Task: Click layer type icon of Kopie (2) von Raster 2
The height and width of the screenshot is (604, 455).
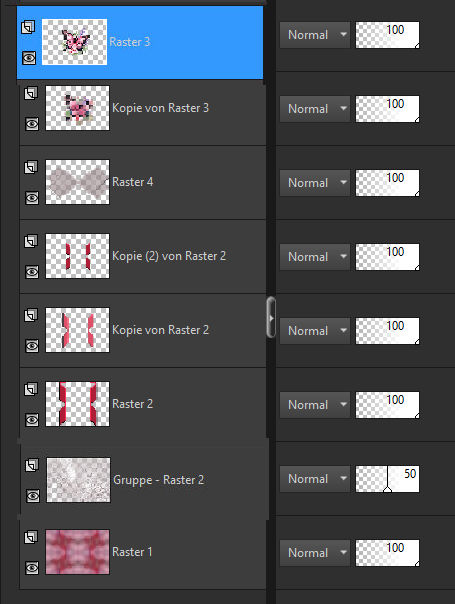Action: click(31, 241)
